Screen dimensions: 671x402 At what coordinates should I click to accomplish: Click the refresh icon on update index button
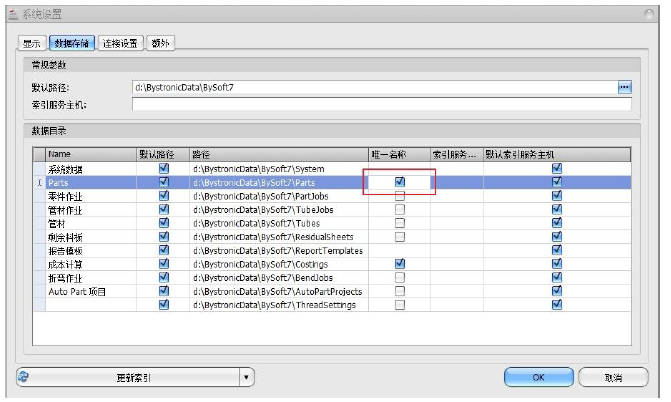click(24, 377)
